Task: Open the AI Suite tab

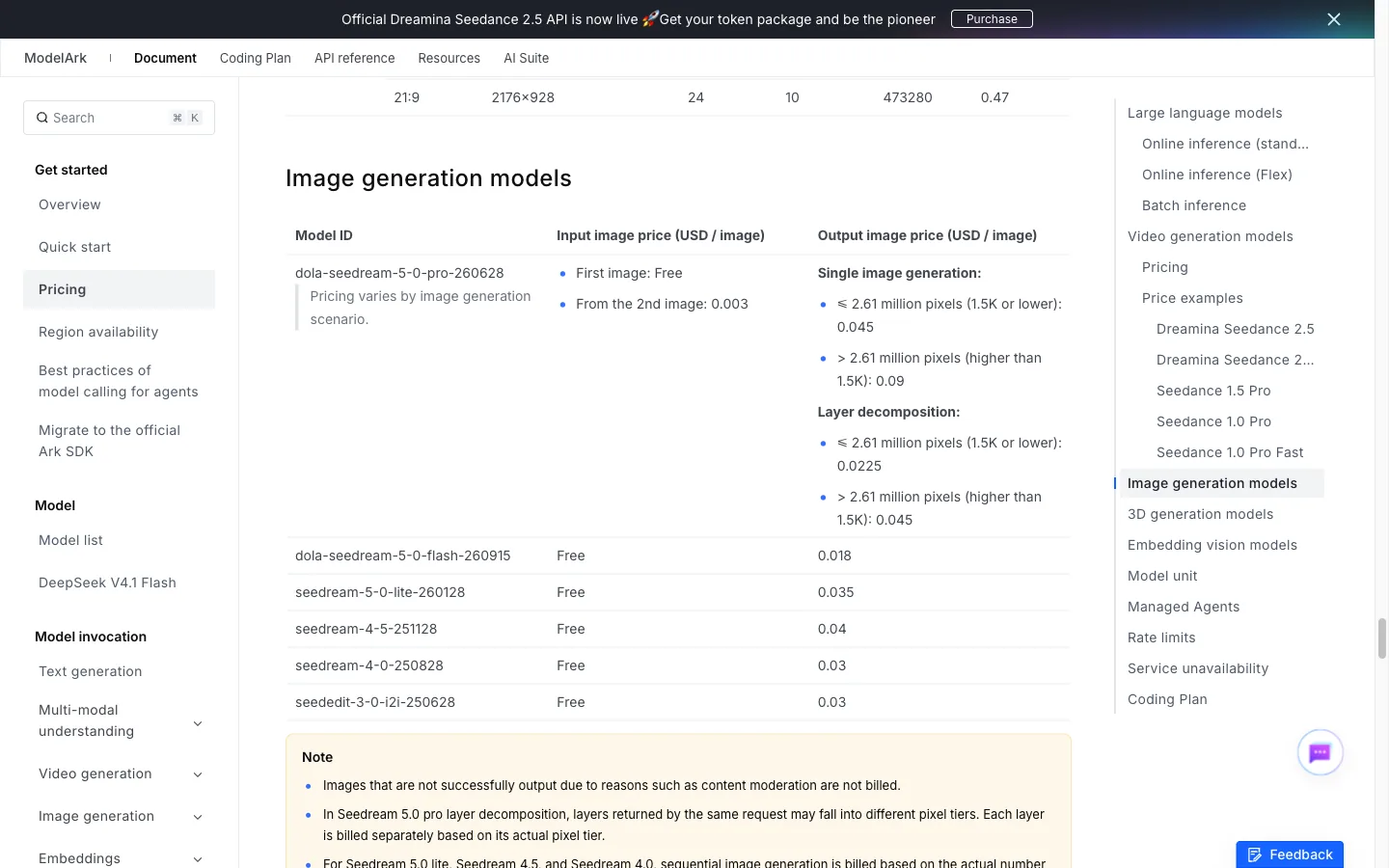Action: (x=527, y=58)
